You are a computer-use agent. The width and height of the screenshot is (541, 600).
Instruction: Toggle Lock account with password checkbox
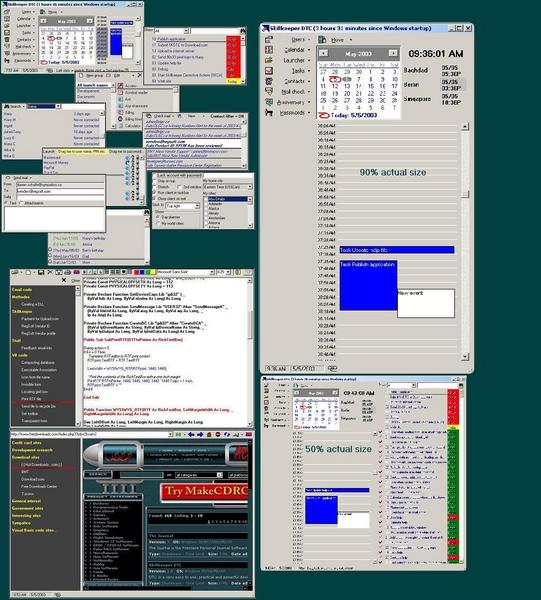coord(156,176)
